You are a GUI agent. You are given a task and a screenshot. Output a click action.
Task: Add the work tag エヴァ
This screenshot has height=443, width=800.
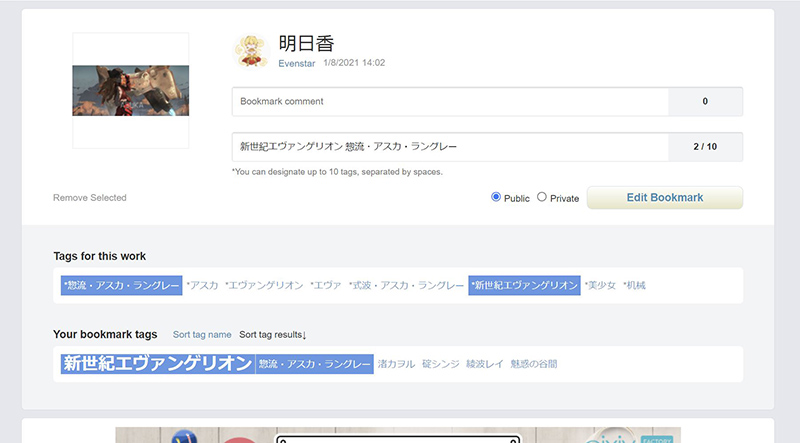click(x=326, y=285)
